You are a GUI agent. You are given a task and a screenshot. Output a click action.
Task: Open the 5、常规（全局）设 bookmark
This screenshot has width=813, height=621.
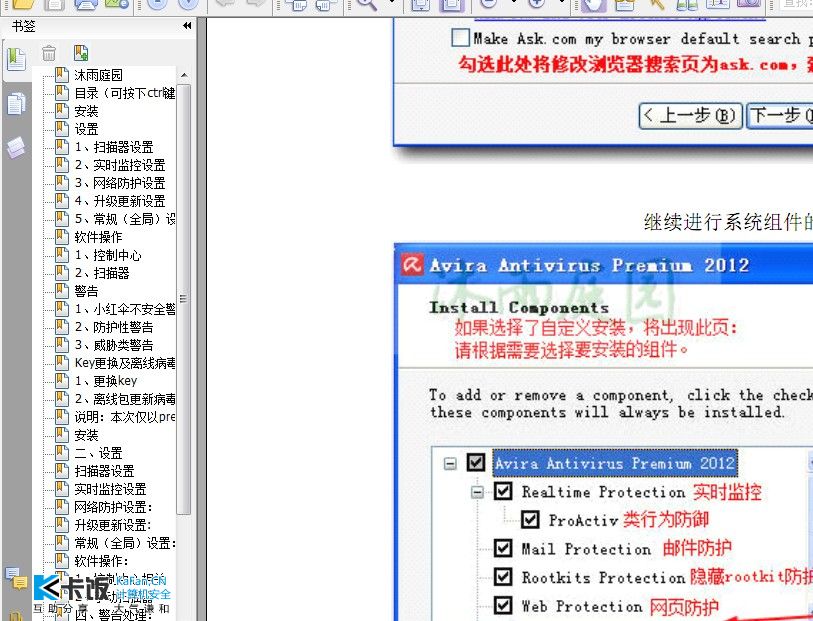pyautogui.click(x=124, y=219)
